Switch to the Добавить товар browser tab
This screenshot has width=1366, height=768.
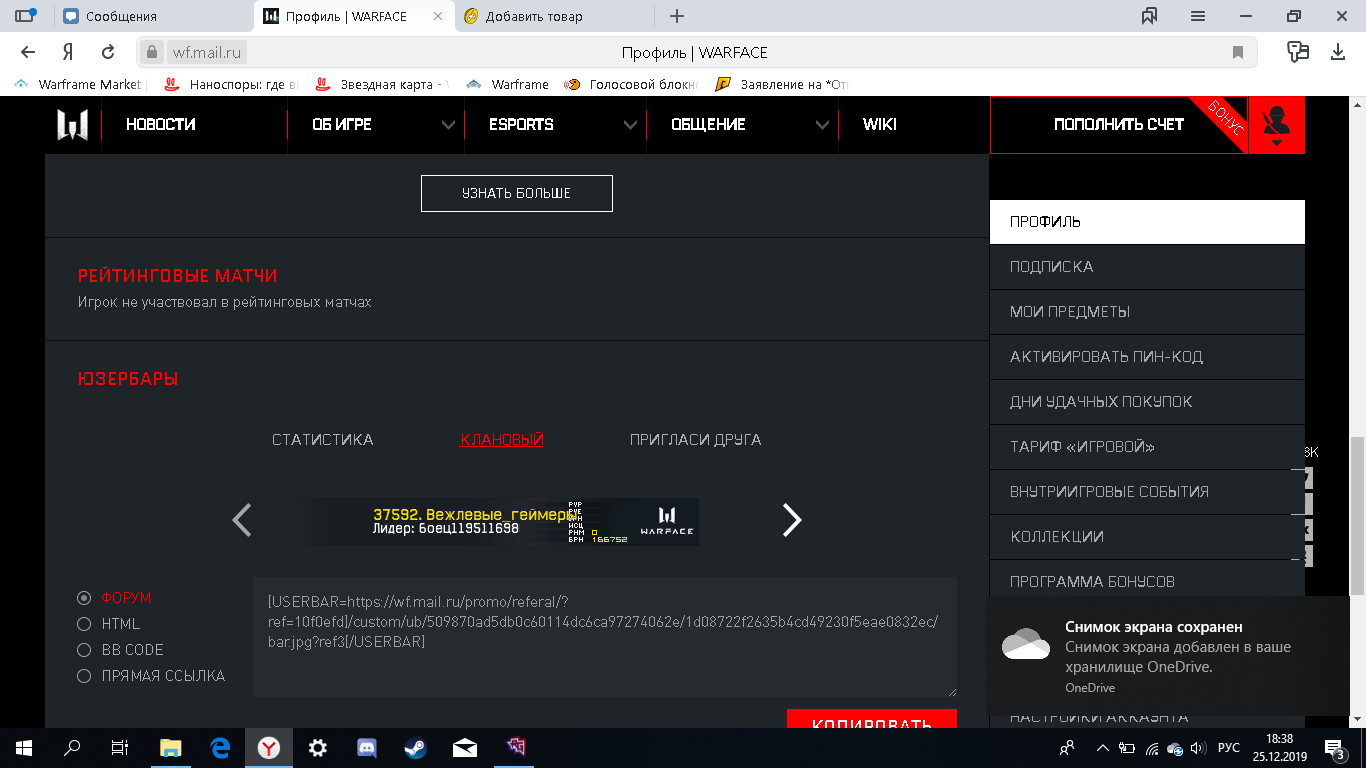pos(556,16)
